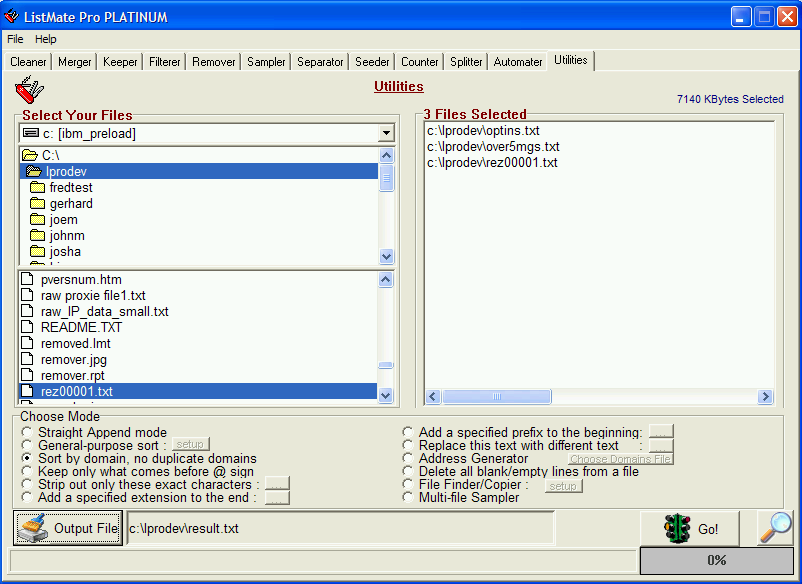Select the gerhard folder
The height and width of the screenshot is (584, 802).
tap(61, 204)
